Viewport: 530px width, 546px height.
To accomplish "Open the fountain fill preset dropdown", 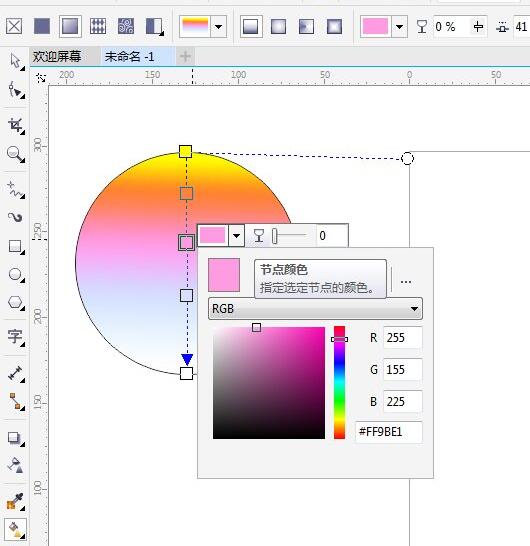I will coord(219,26).
